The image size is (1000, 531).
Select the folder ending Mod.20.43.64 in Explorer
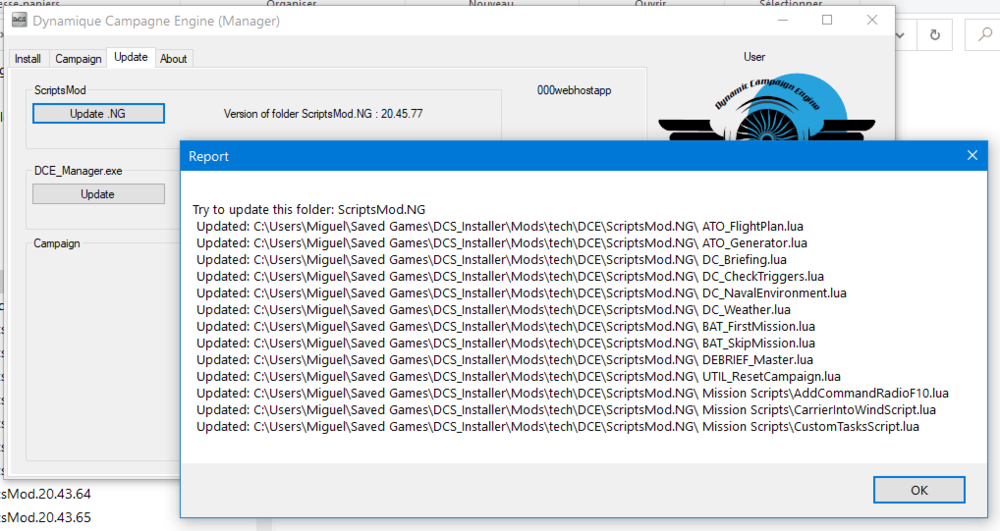click(x=45, y=494)
